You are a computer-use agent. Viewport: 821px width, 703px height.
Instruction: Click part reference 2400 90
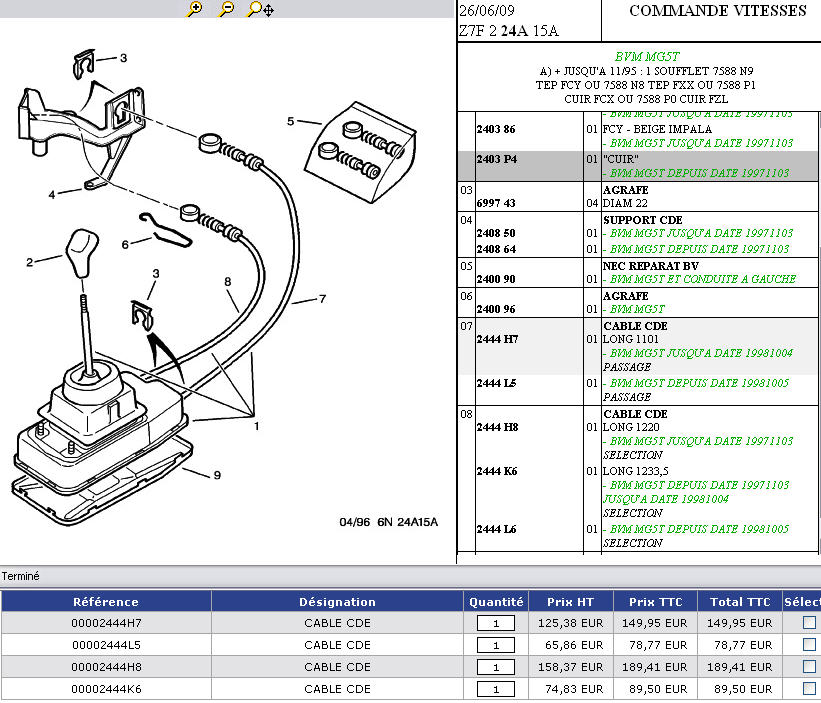click(497, 279)
